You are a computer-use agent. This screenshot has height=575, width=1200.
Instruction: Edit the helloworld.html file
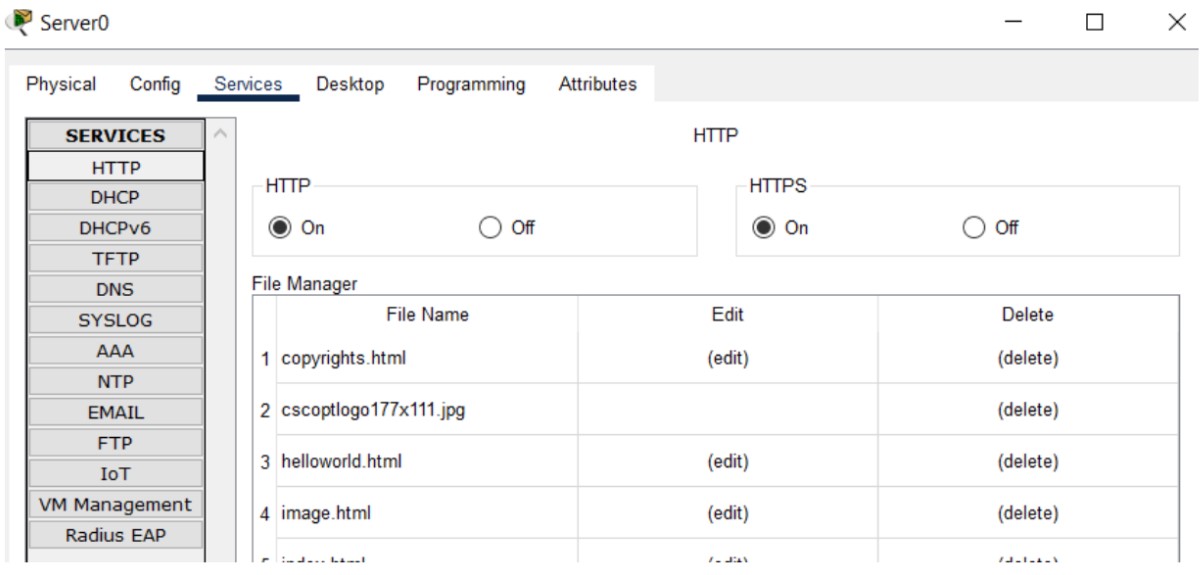728,462
